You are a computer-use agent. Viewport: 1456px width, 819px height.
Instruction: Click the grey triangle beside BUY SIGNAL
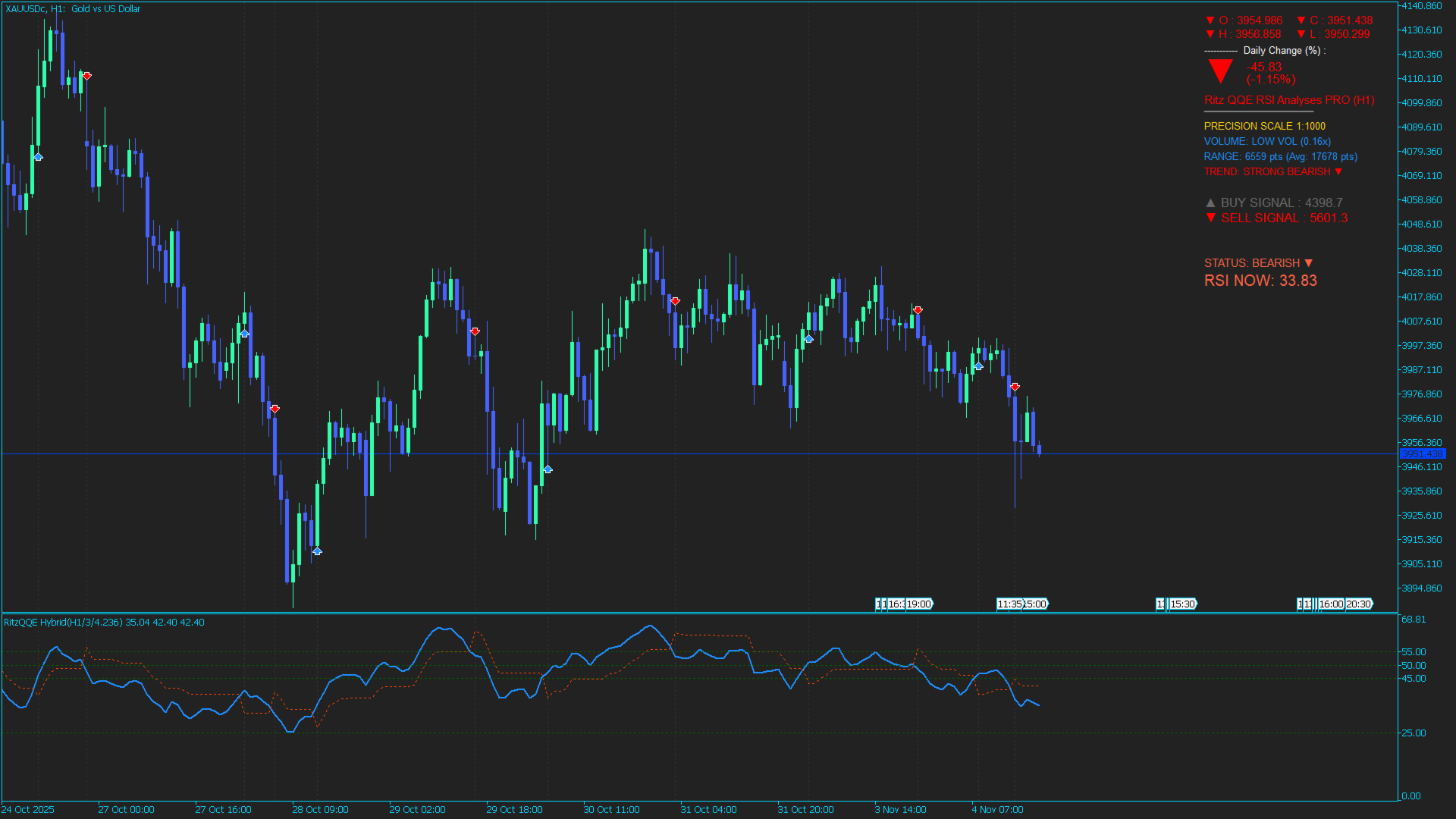(x=1210, y=203)
